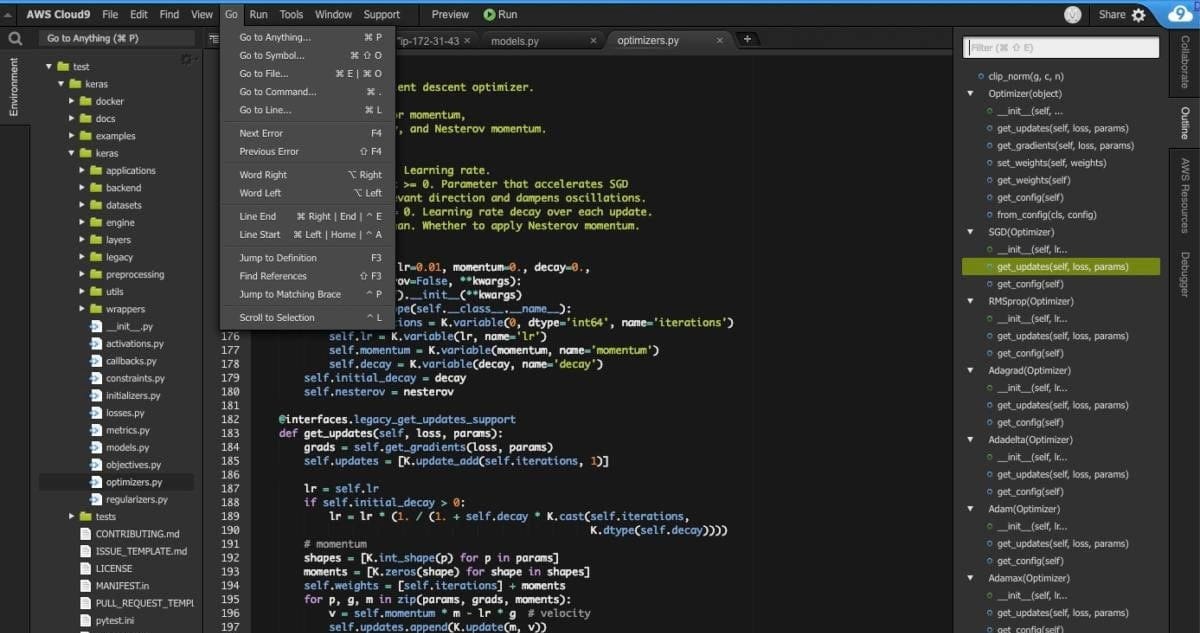
Task: Click the outline Filter input field
Action: click(x=1061, y=47)
